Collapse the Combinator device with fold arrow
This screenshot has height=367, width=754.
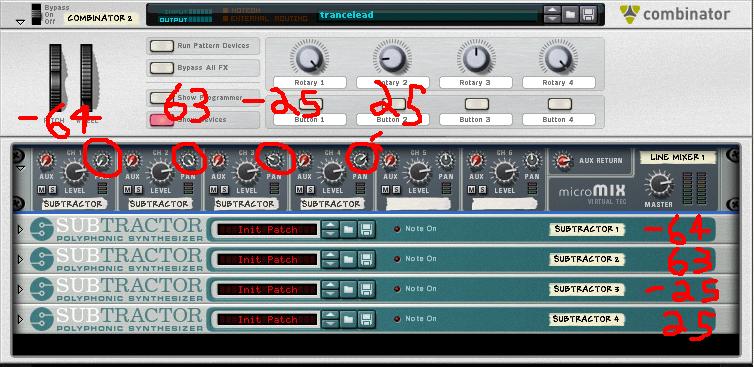tap(20, 22)
